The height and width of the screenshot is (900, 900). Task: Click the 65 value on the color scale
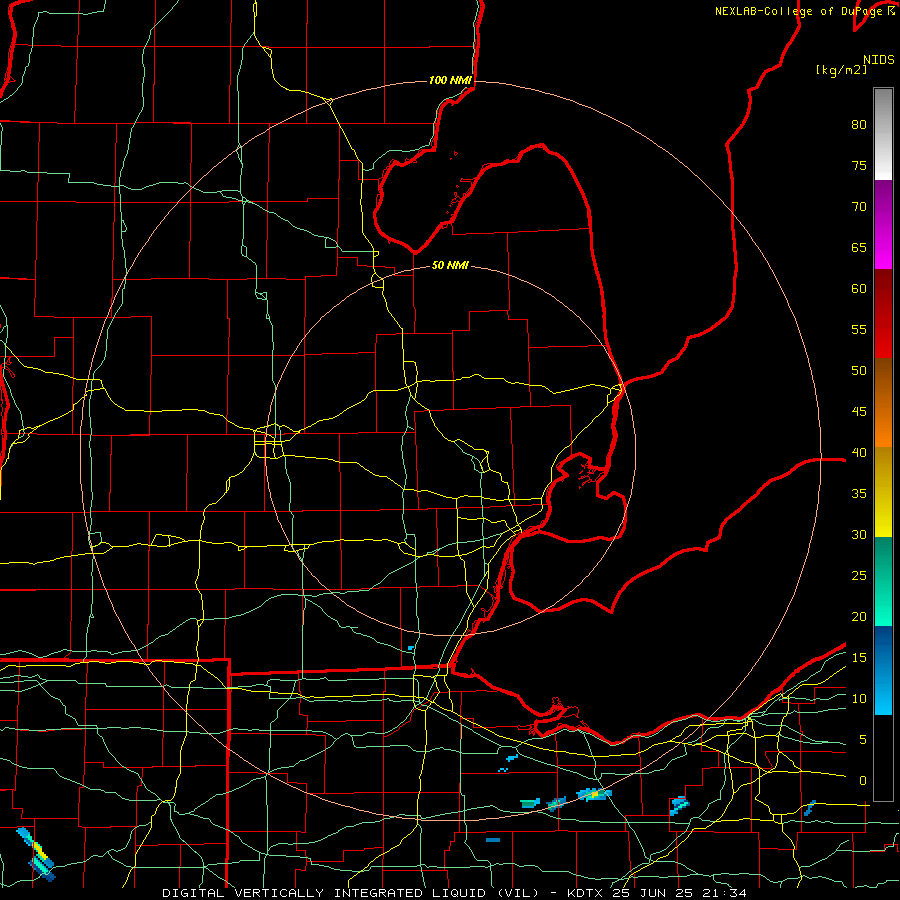coord(859,247)
